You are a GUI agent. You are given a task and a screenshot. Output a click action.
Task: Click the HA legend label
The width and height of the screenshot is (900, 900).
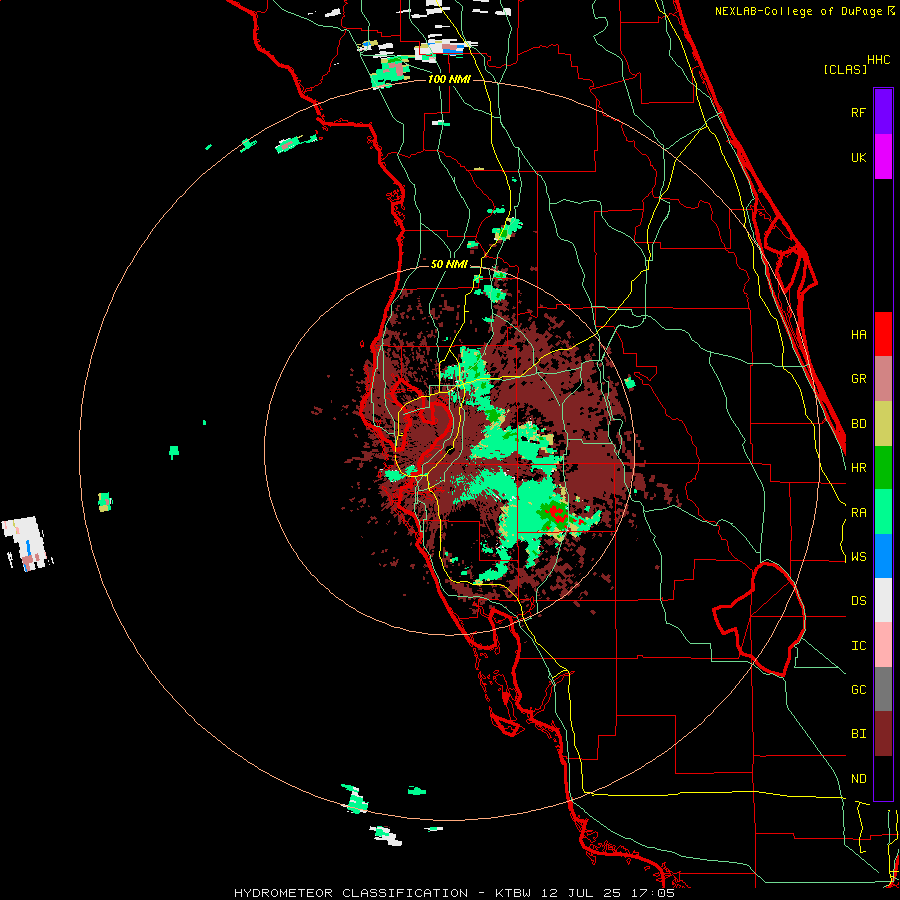(858, 335)
